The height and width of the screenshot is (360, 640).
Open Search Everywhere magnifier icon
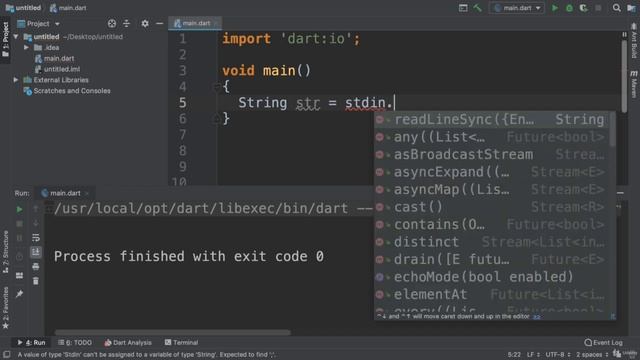tap(616, 8)
